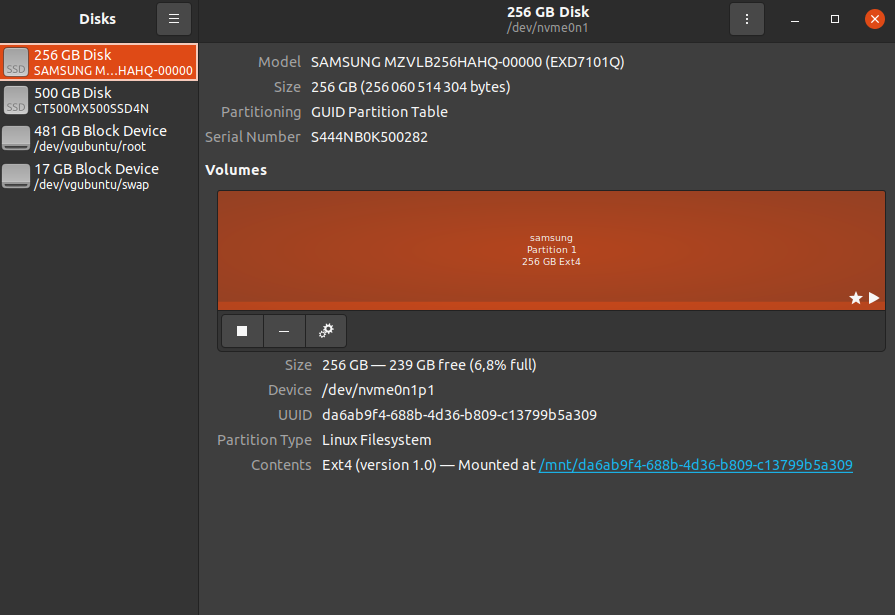Minimize the Disks window
Image resolution: width=895 pixels, height=615 pixels.
tap(795, 19)
